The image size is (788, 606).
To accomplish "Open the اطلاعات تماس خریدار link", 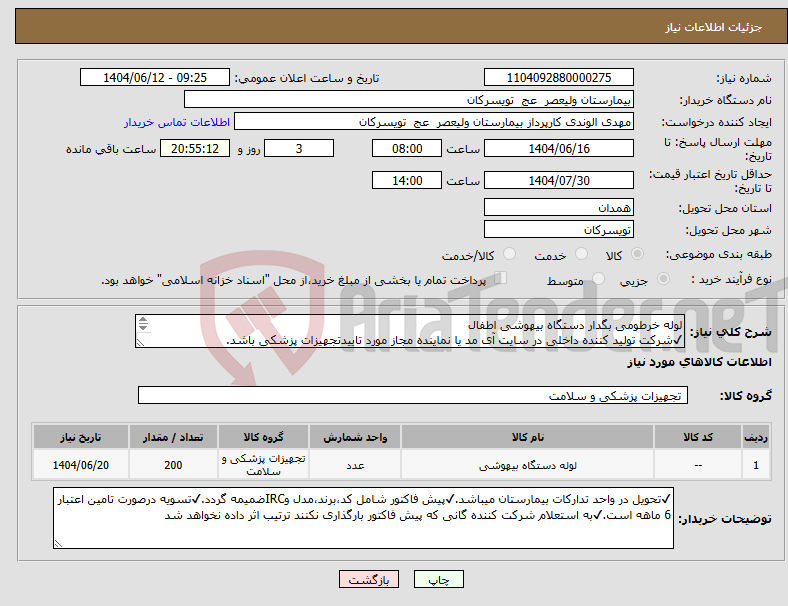I will click(x=177, y=122).
